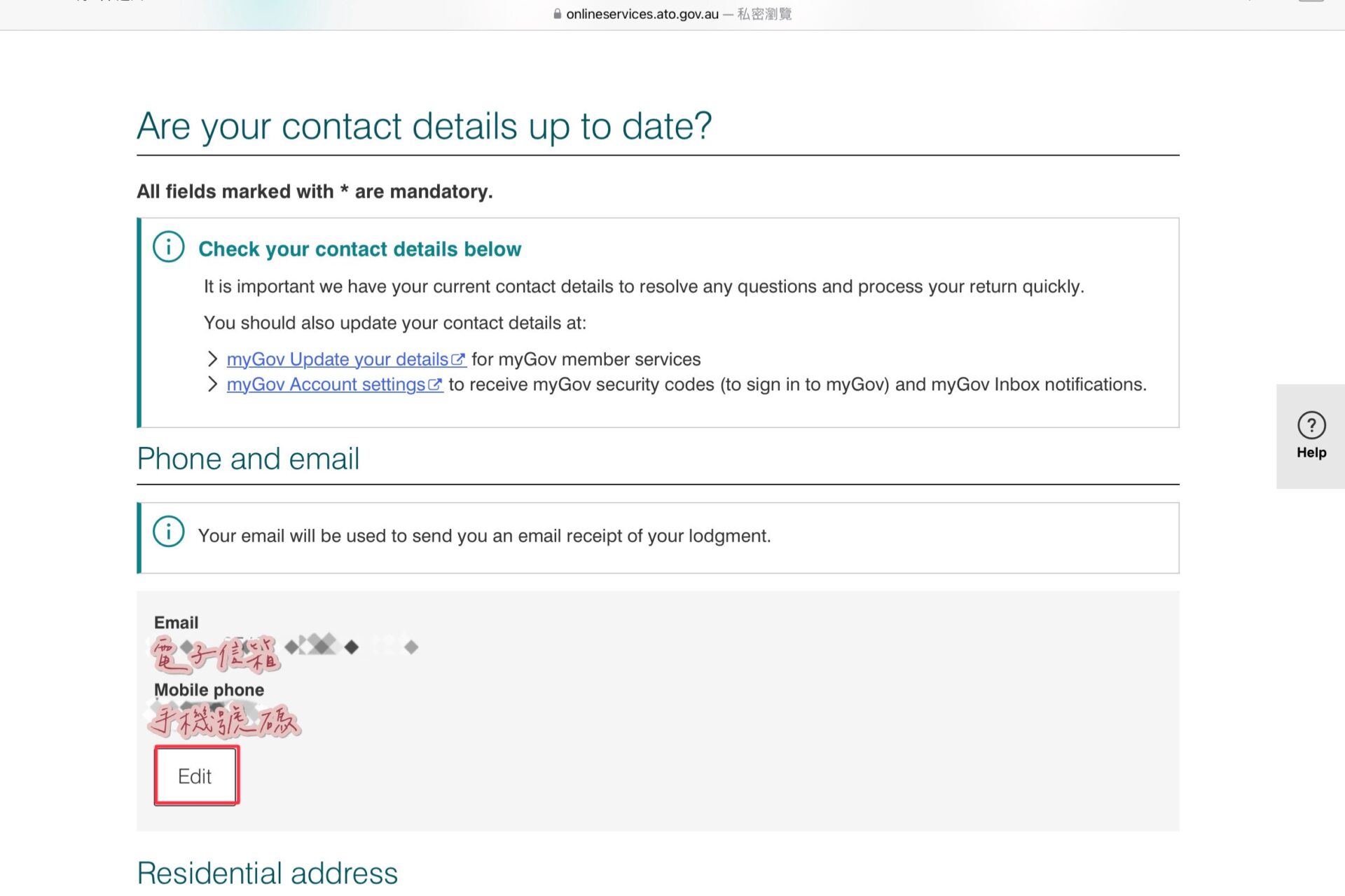The image size is (1345, 896).
Task: Click the 'Phone and email' section heading
Action: 248,460
